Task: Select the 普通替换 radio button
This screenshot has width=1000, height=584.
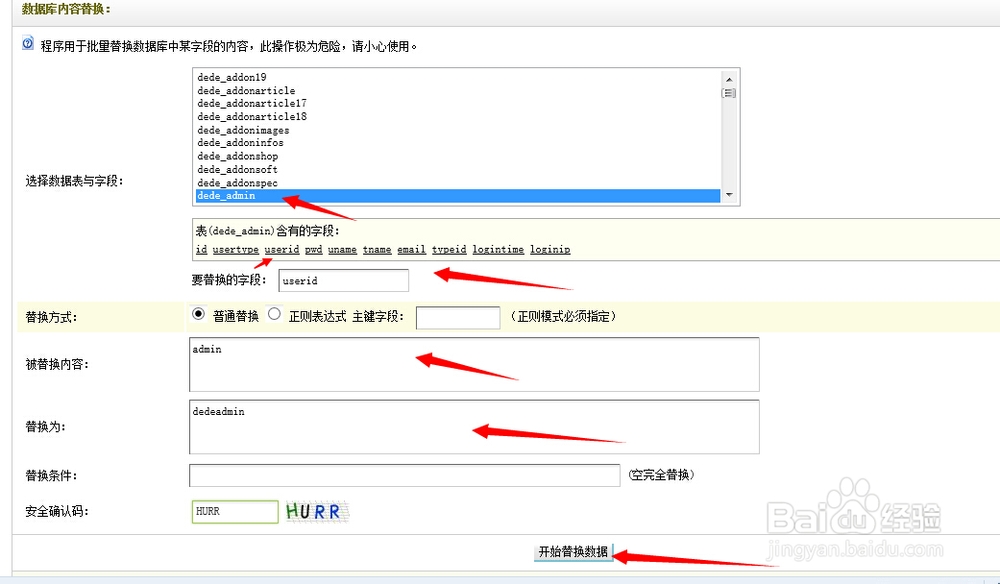Action: click(198, 314)
